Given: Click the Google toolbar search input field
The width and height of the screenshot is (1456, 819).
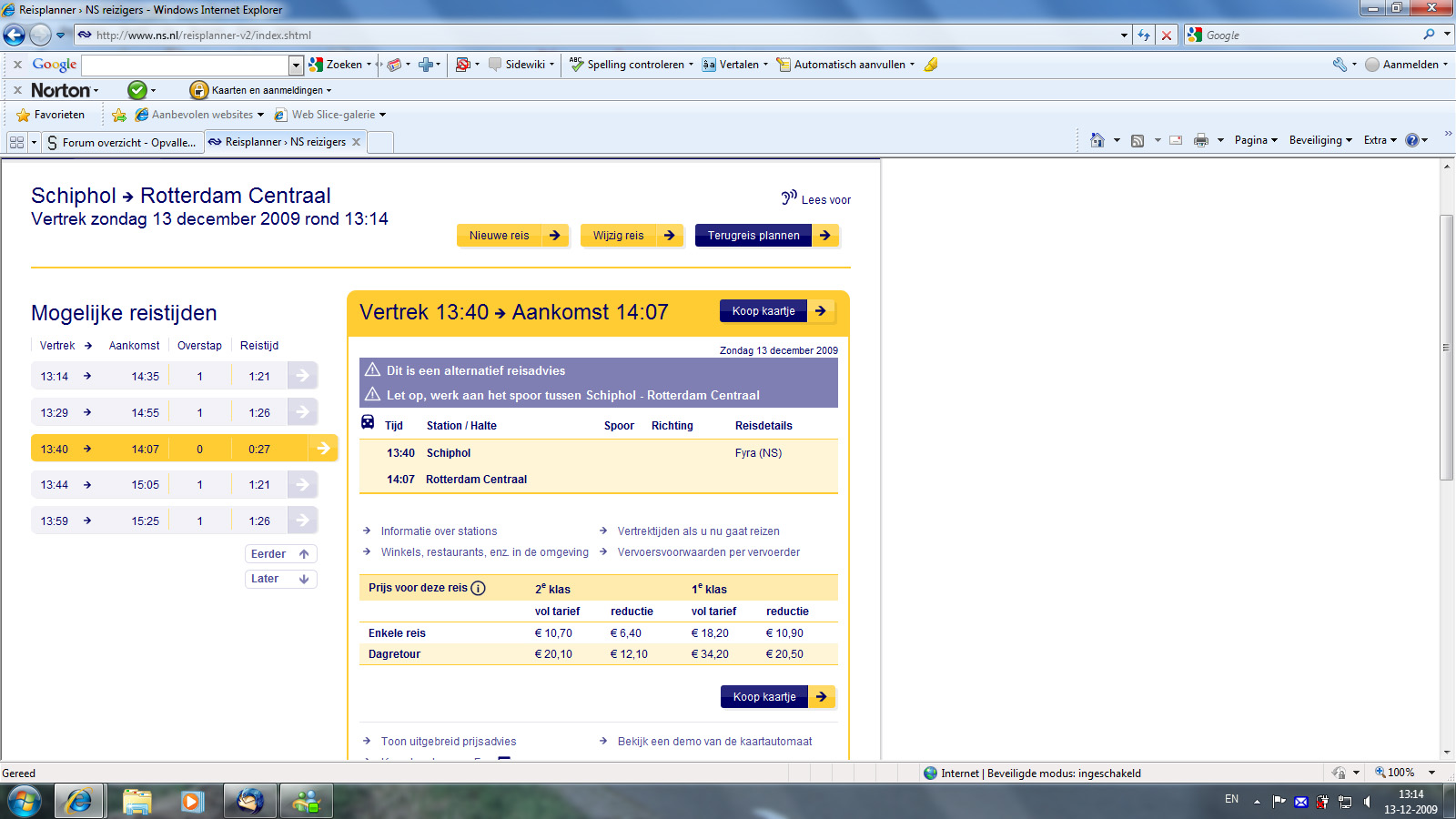Looking at the screenshot, I should (x=185, y=66).
